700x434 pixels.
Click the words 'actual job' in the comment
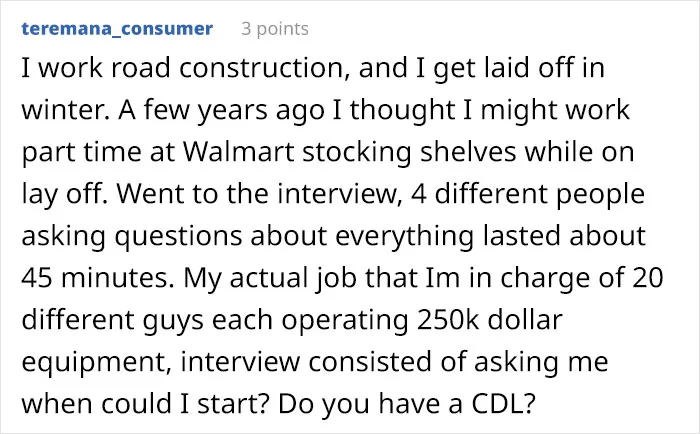tap(293, 279)
